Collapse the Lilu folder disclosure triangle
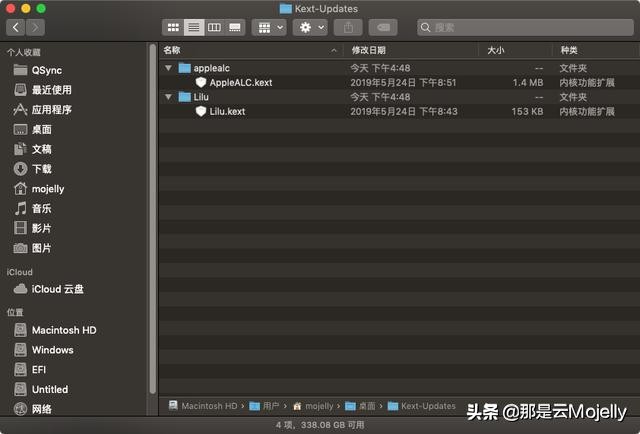Screen dimensions: 640x434 169,97
